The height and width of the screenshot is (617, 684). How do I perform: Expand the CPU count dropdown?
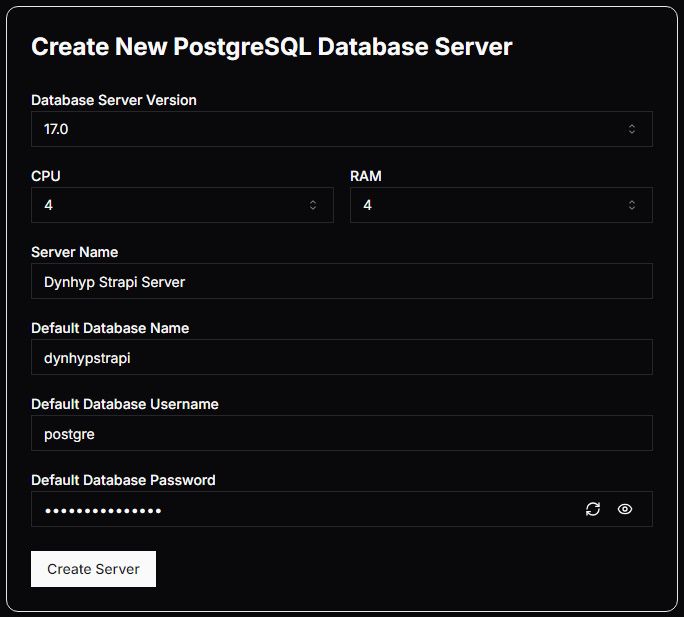pos(182,205)
